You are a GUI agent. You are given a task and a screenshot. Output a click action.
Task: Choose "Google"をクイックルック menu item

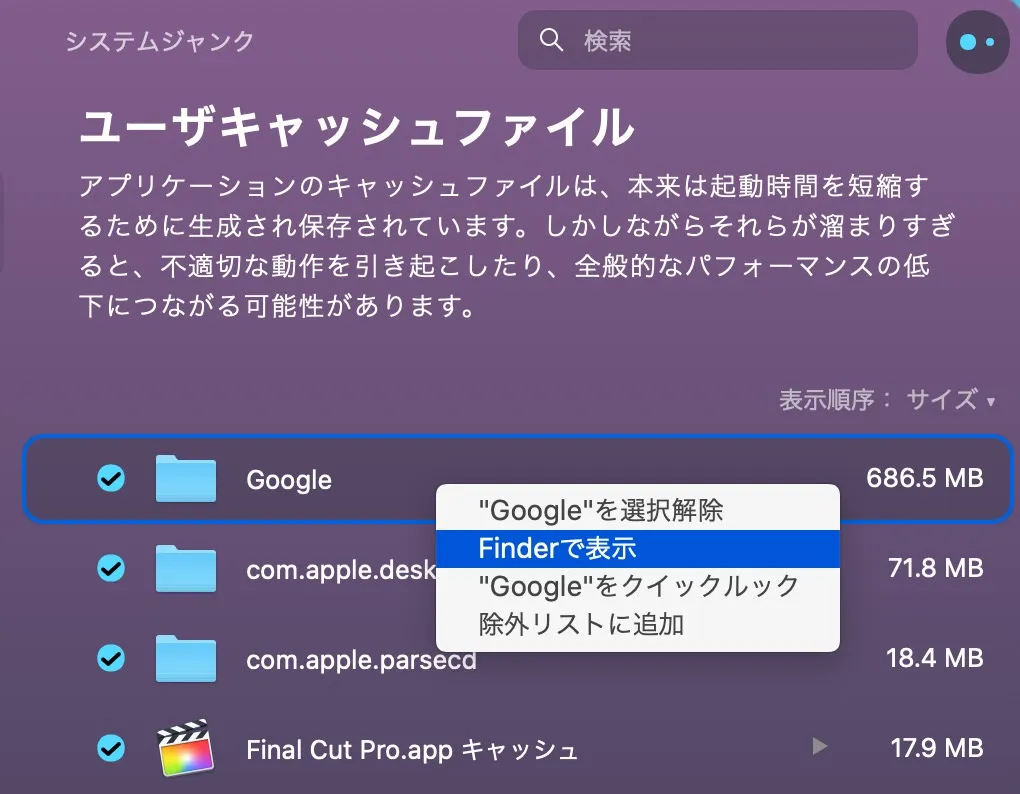(638, 587)
